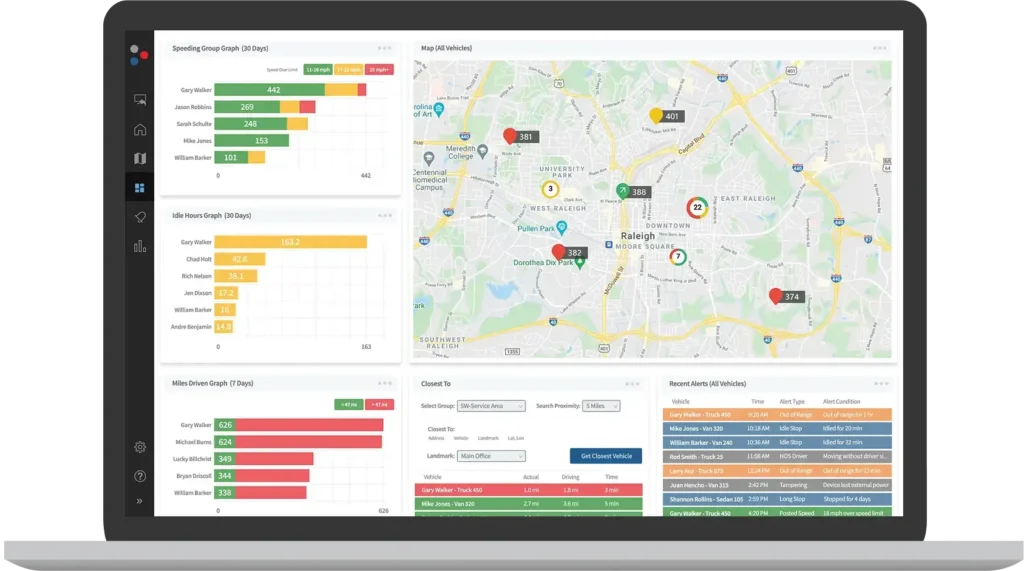The height and width of the screenshot is (571, 1024).
Task: Open the Map view from sidebar
Action: [x=140, y=158]
